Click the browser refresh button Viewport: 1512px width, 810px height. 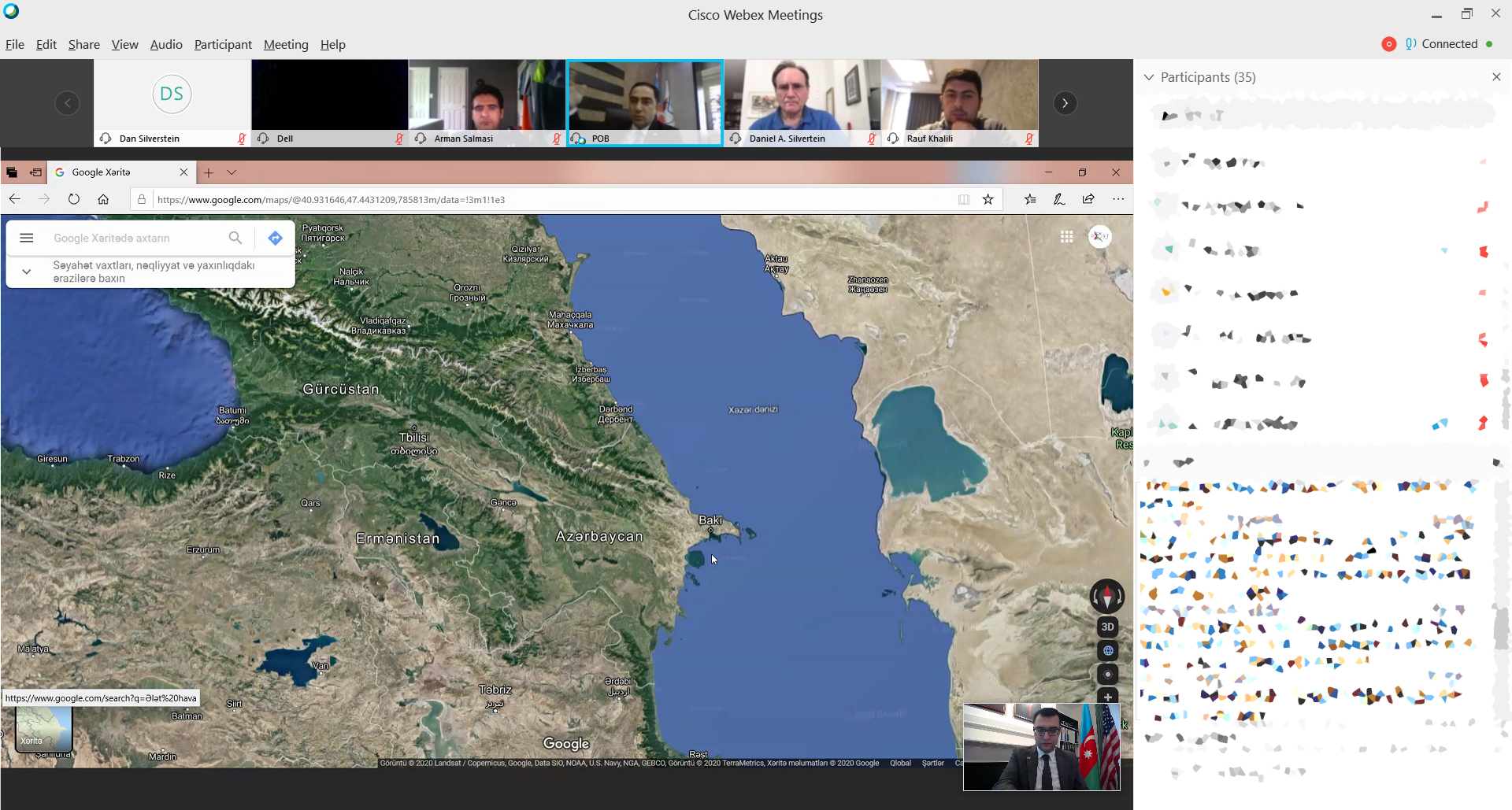click(73, 199)
